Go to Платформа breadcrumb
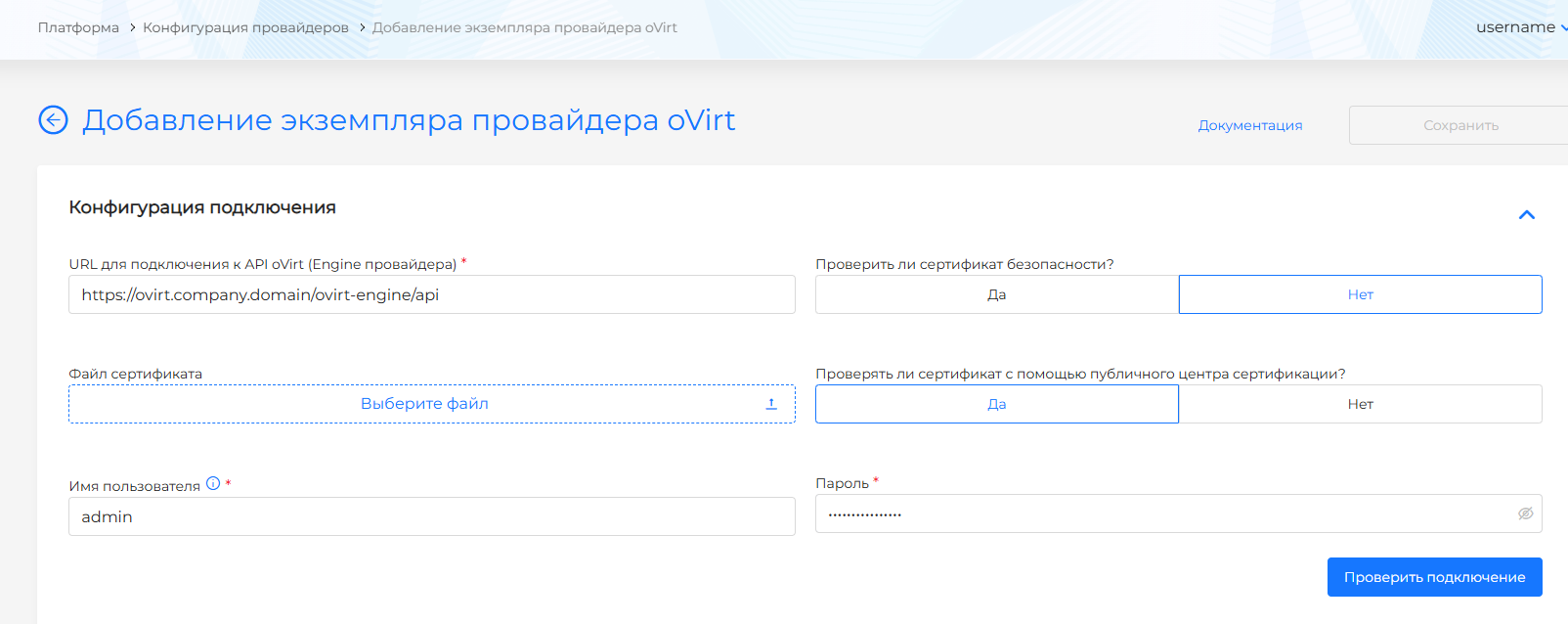The height and width of the screenshot is (624, 1568). 78,27
